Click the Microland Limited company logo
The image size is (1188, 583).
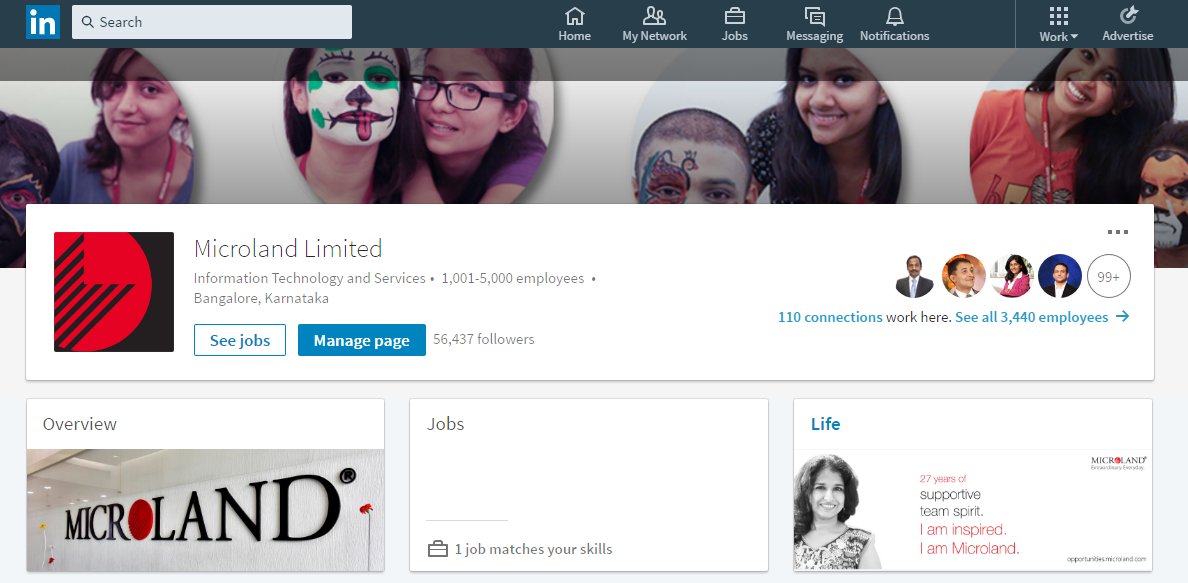pos(114,292)
